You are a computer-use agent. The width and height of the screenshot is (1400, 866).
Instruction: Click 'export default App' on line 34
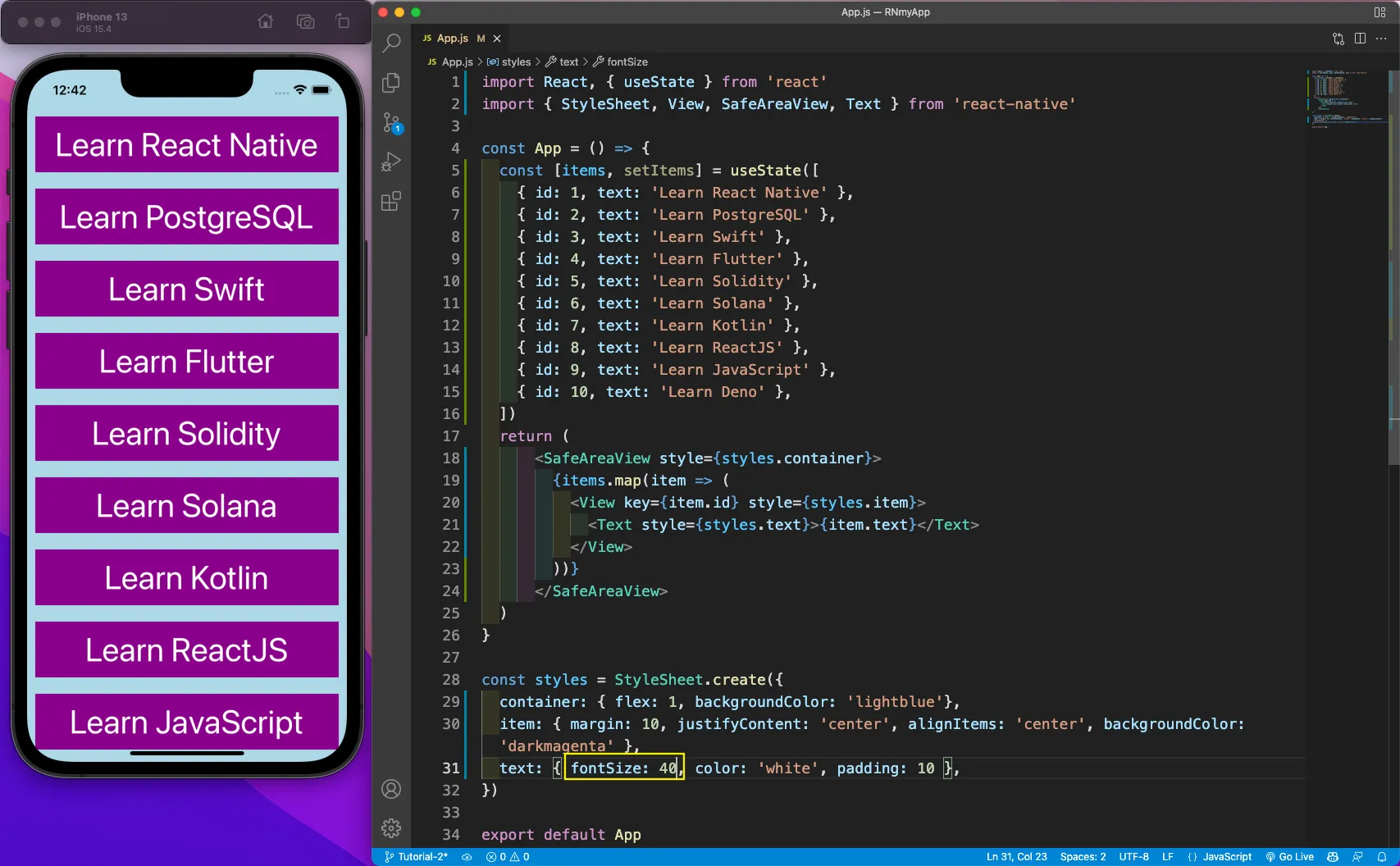coord(561,835)
